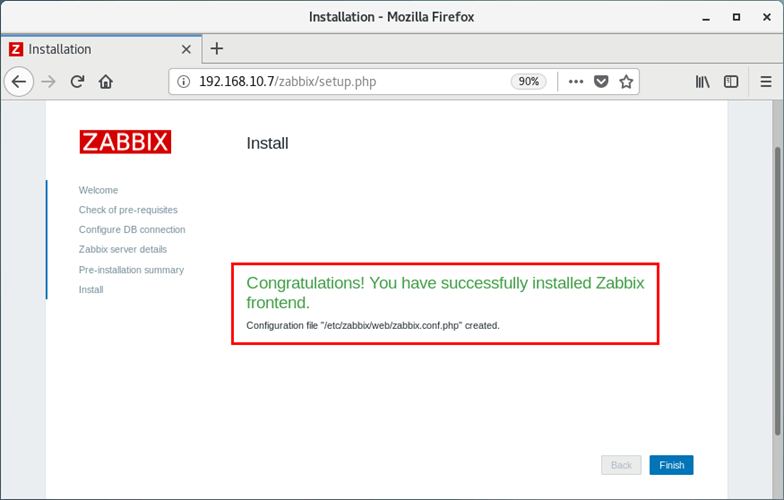Select Pre-installation summary step
The image size is (784, 500).
[131, 270]
